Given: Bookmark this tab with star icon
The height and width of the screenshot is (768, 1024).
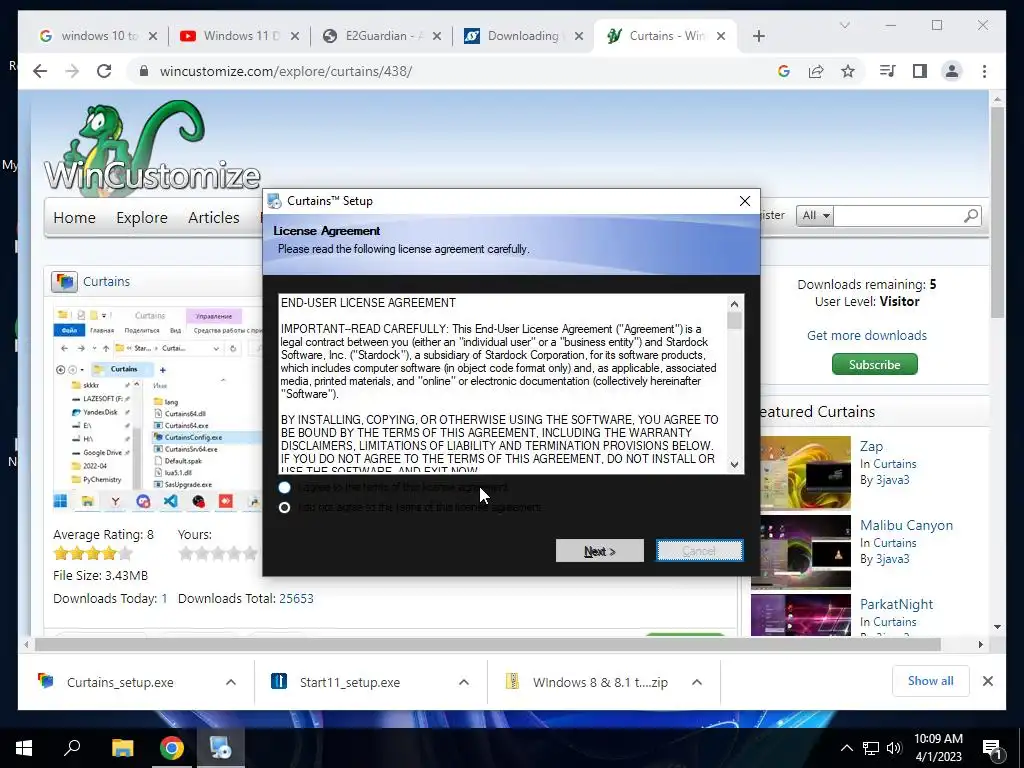Looking at the screenshot, I should 848,71.
